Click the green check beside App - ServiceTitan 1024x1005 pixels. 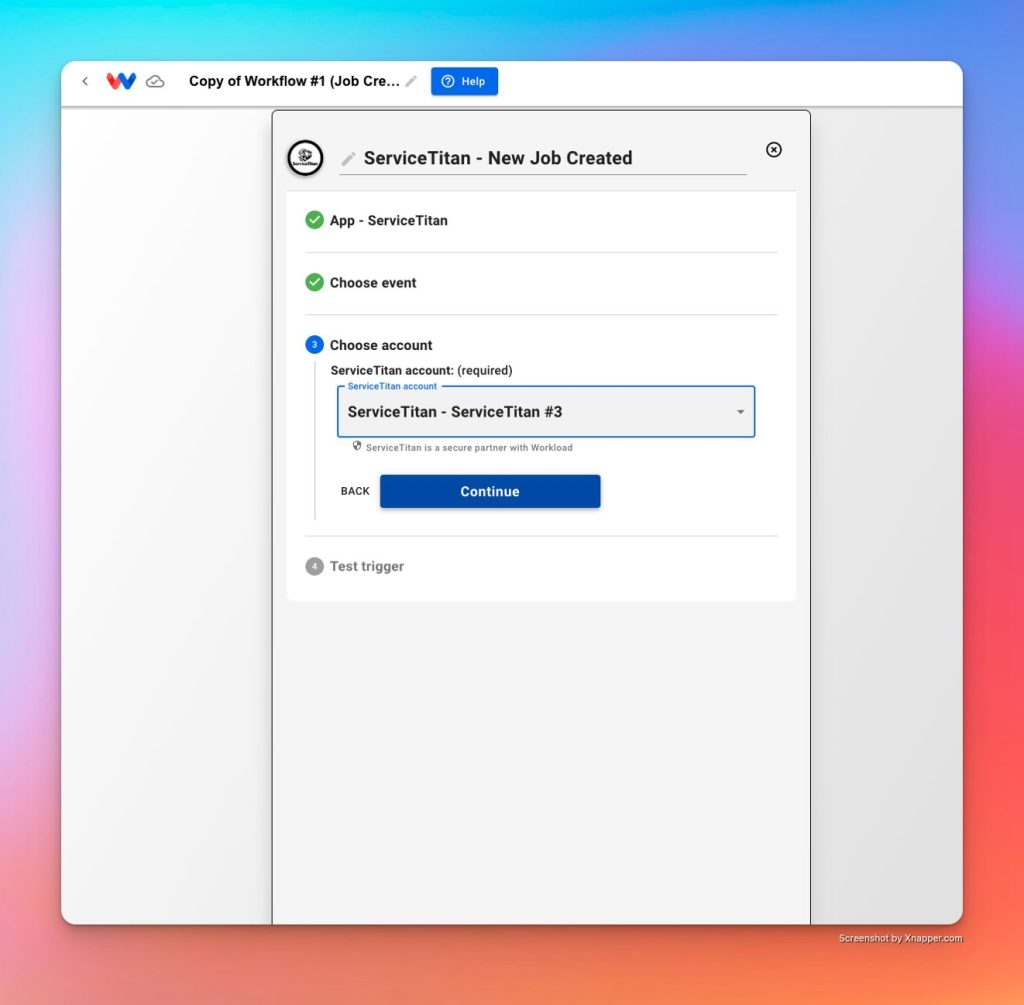314,220
